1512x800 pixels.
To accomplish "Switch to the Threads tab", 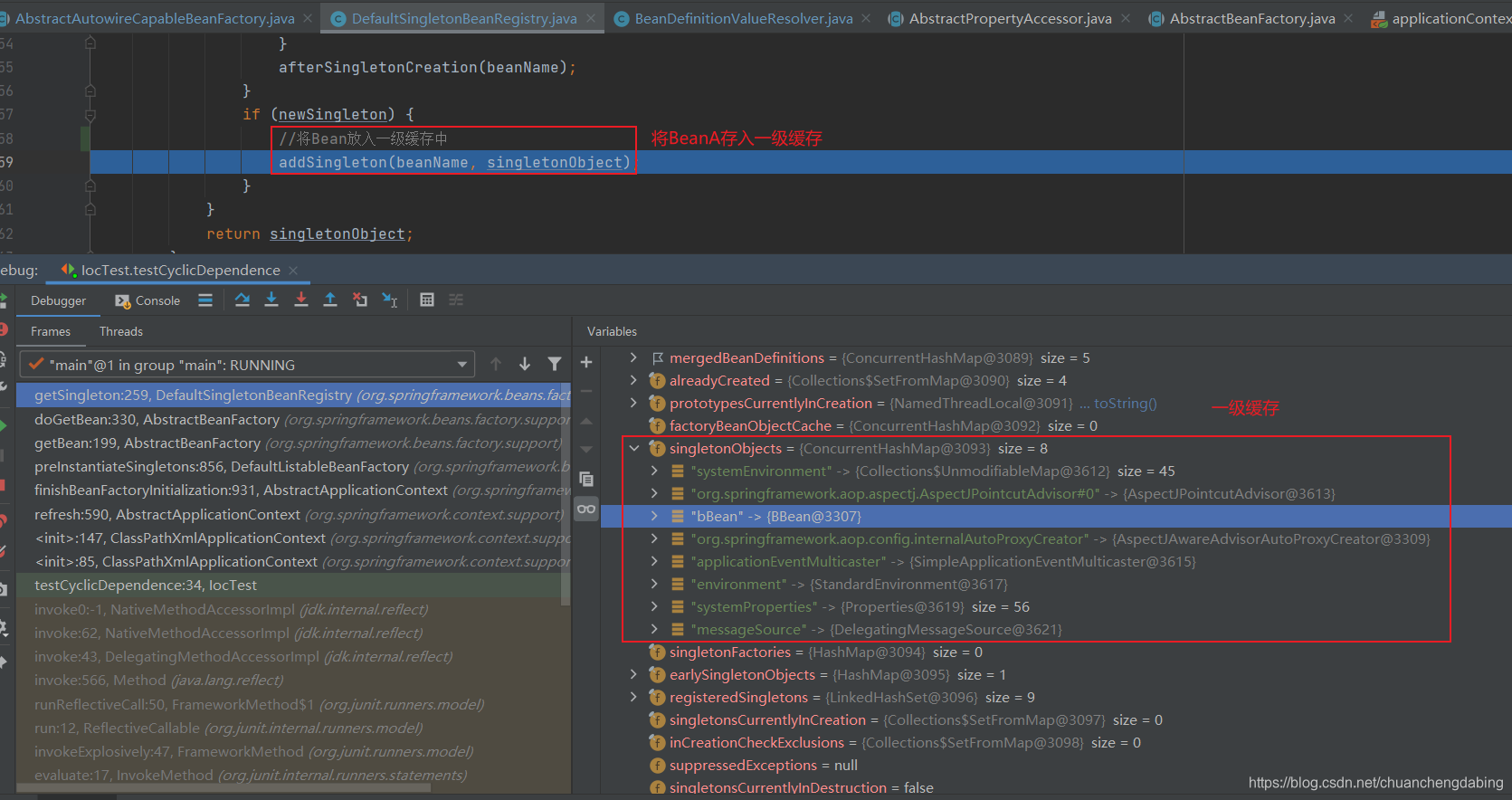I will click(121, 331).
